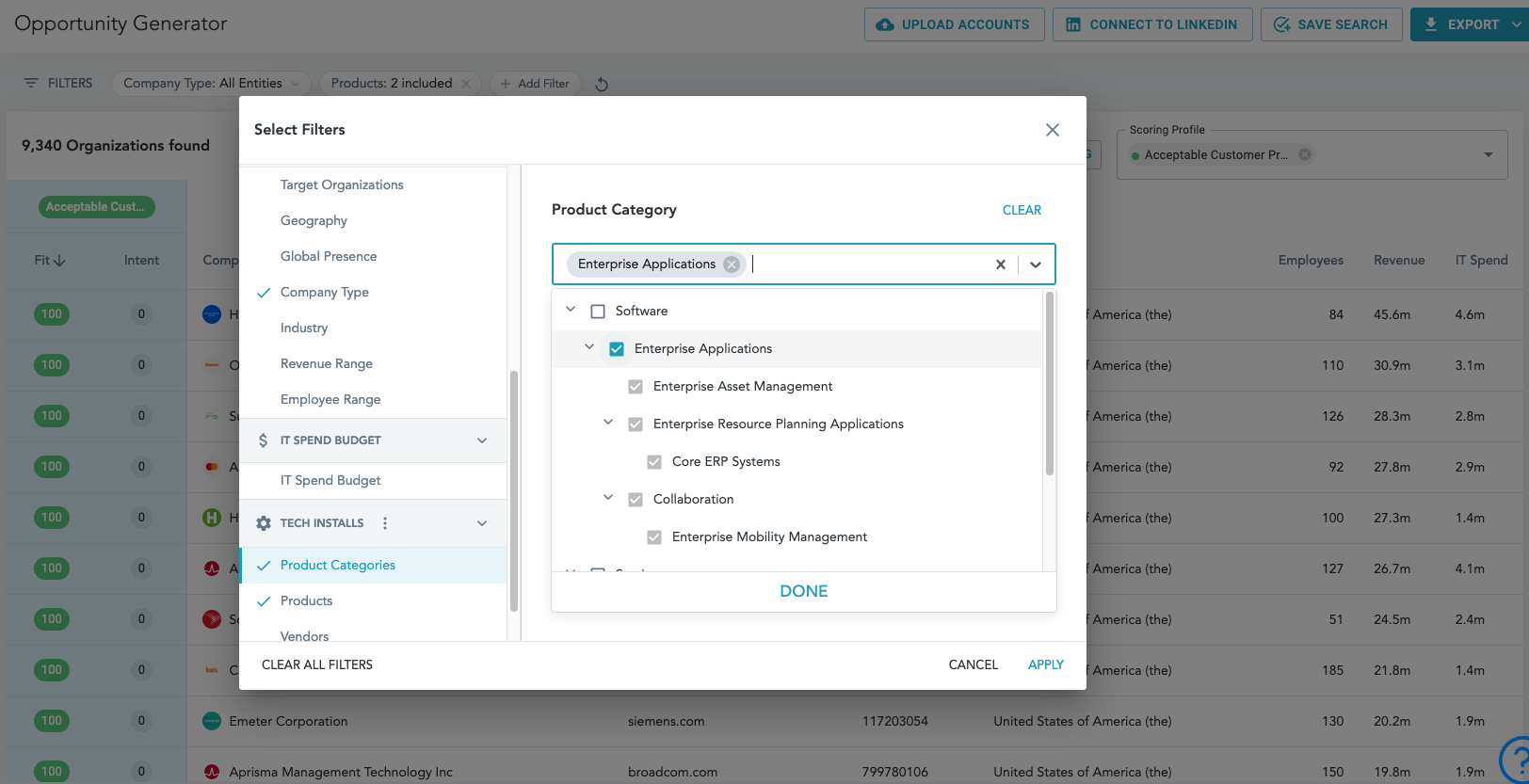The width and height of the screenshot is (1529, 784).
Task: Click the Tech Installs three-dot options icon
Action: 385,523
